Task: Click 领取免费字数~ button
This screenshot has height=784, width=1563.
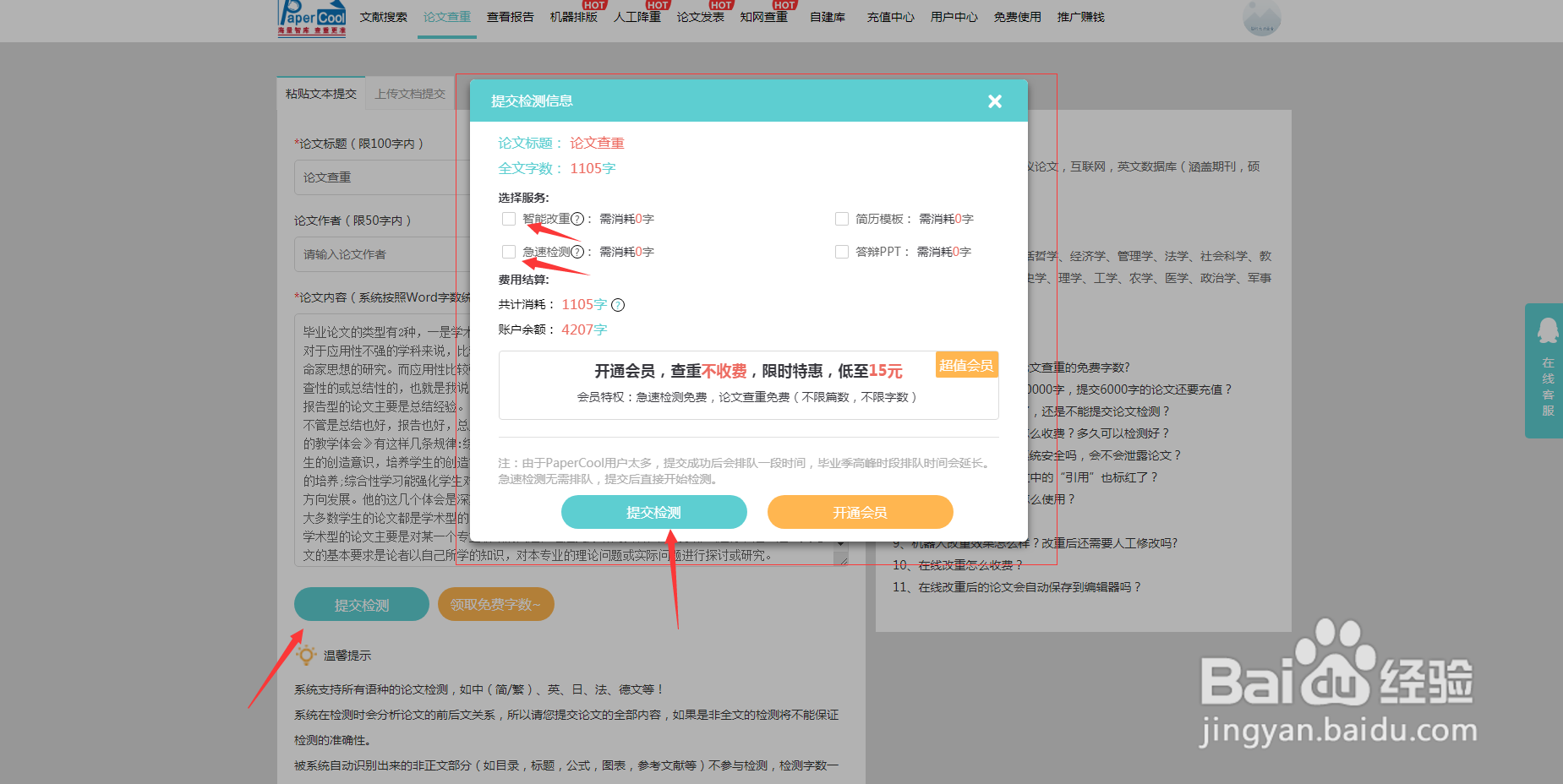Action: coord(496,604)
